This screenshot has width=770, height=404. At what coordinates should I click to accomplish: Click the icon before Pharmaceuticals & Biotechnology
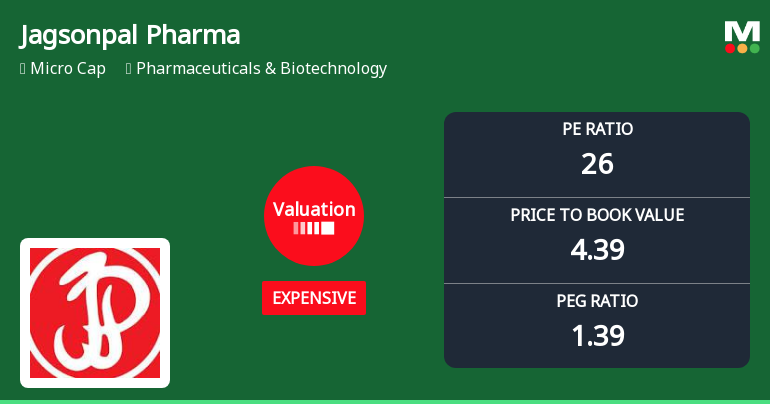click(129, 69)
